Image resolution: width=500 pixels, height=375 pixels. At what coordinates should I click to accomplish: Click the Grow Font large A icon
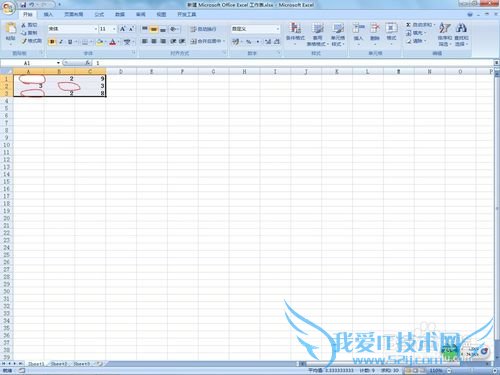tap(122, 29)
